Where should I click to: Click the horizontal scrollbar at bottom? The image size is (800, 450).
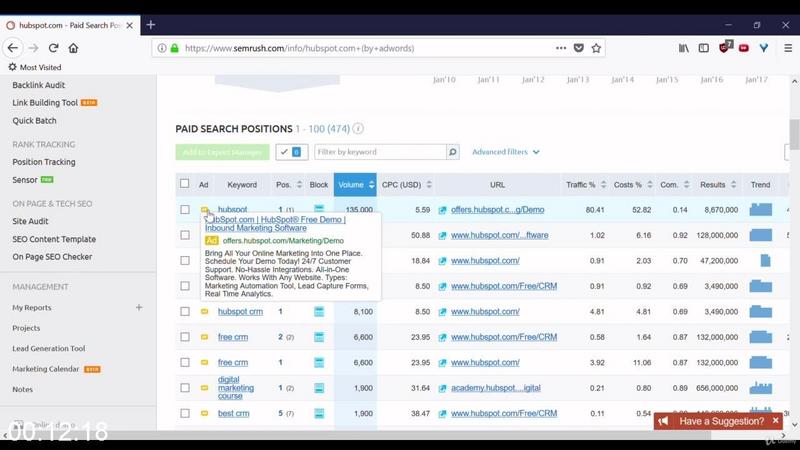coord(357,435)
